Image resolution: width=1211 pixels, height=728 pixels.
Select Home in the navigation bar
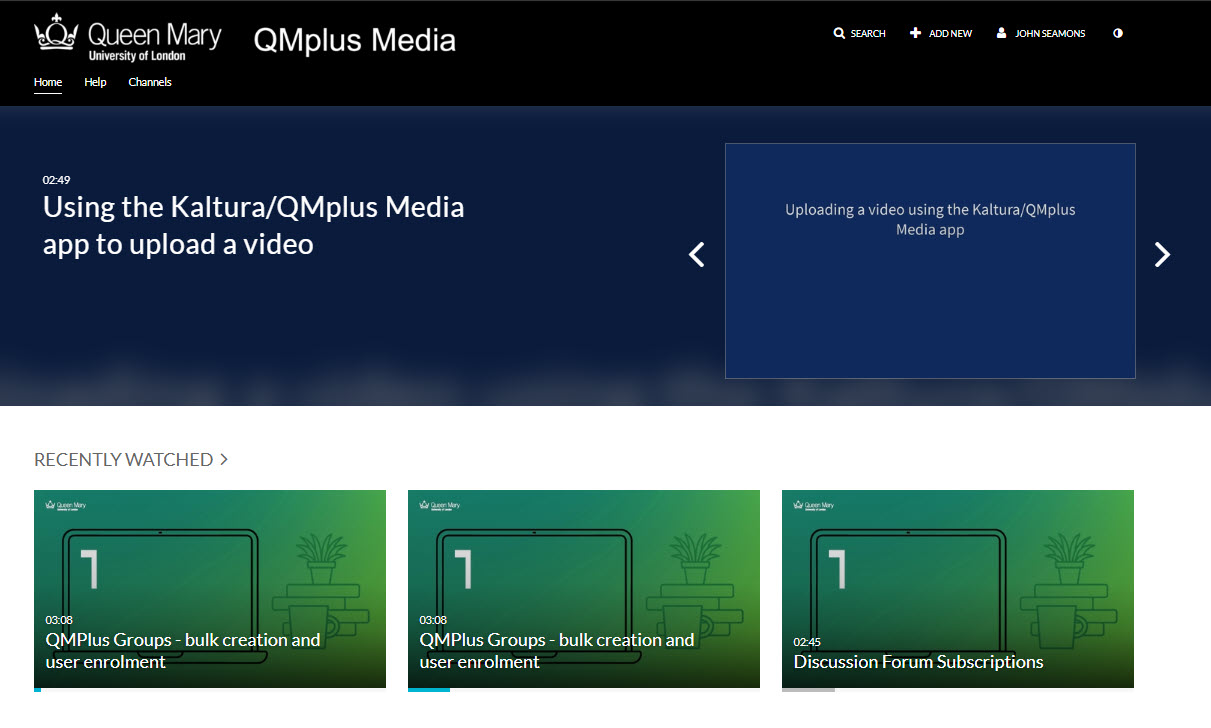[x=47, y=82]
